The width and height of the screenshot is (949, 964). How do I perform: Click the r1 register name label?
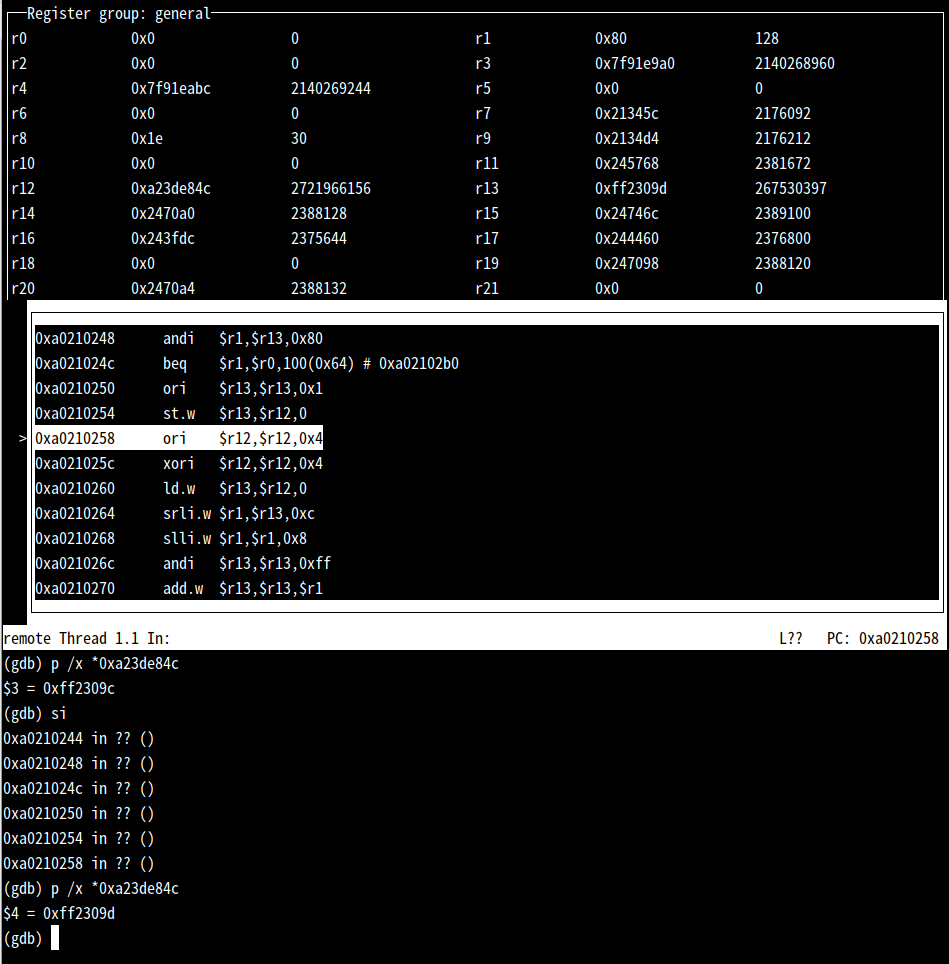483,38
